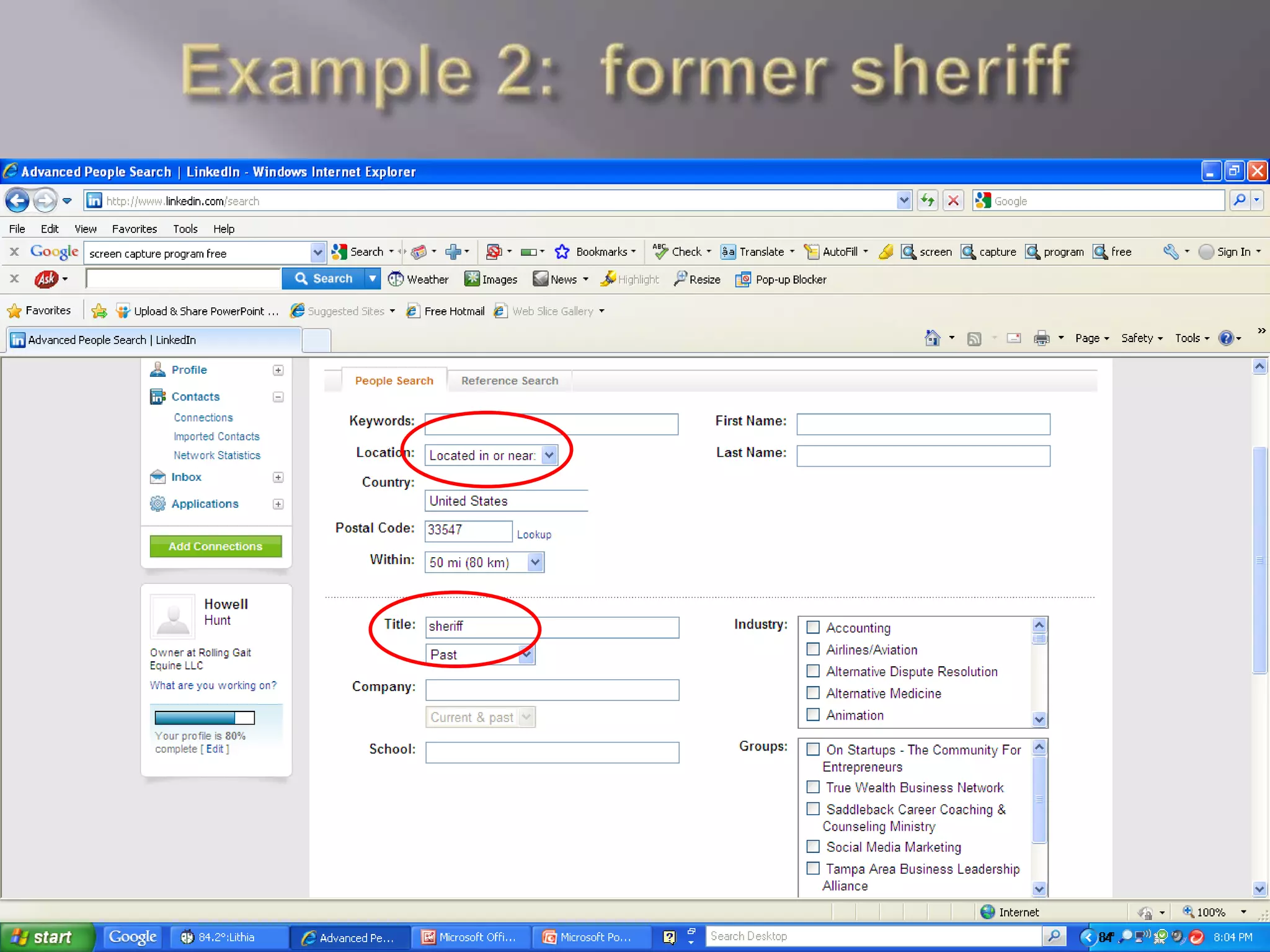Click the browser search magnifier icon
The width and height of the screenshot is (1270, 952).
tap(1239, 200)
